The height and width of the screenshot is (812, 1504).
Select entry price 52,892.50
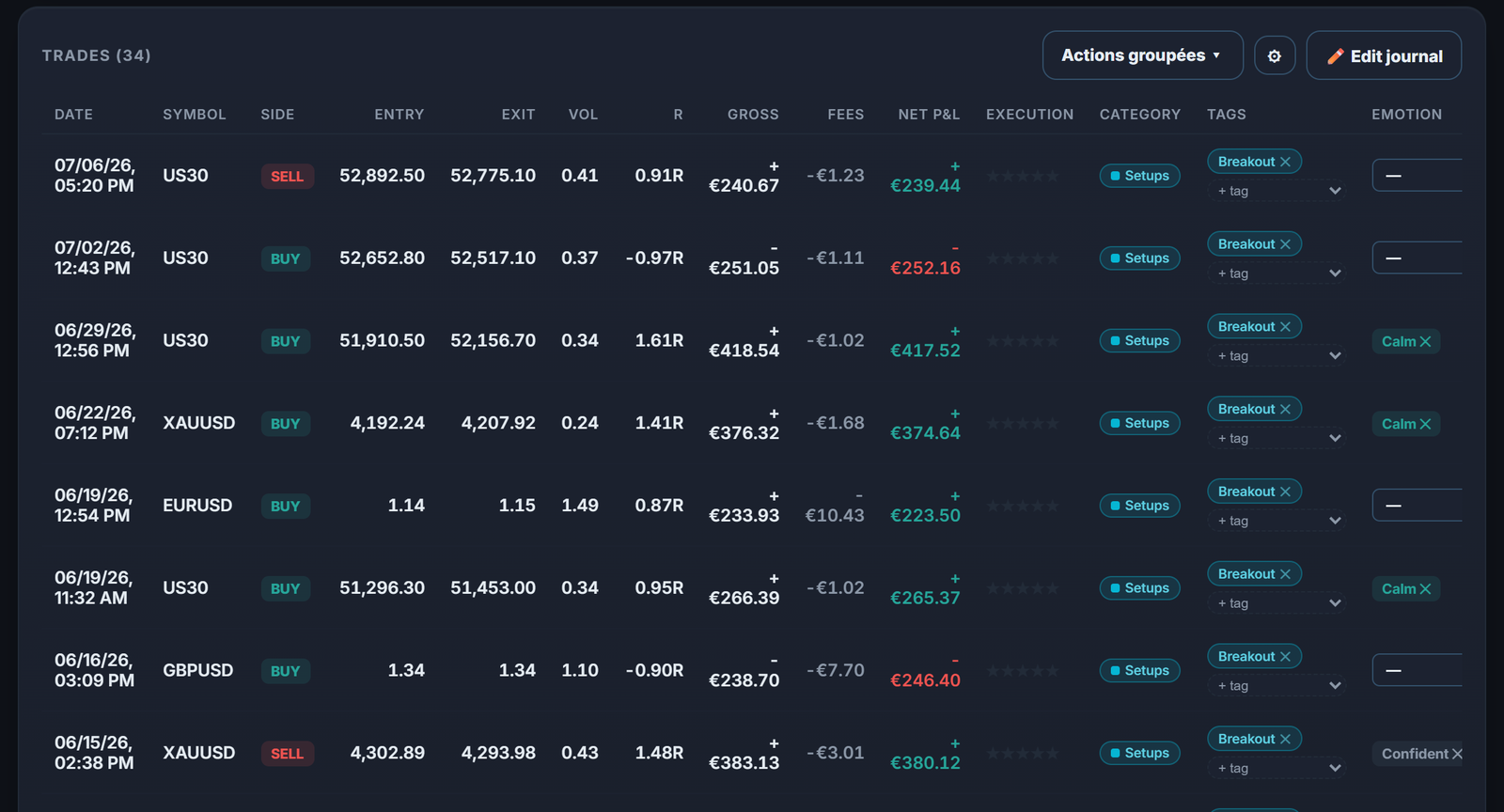pos(382,176)
